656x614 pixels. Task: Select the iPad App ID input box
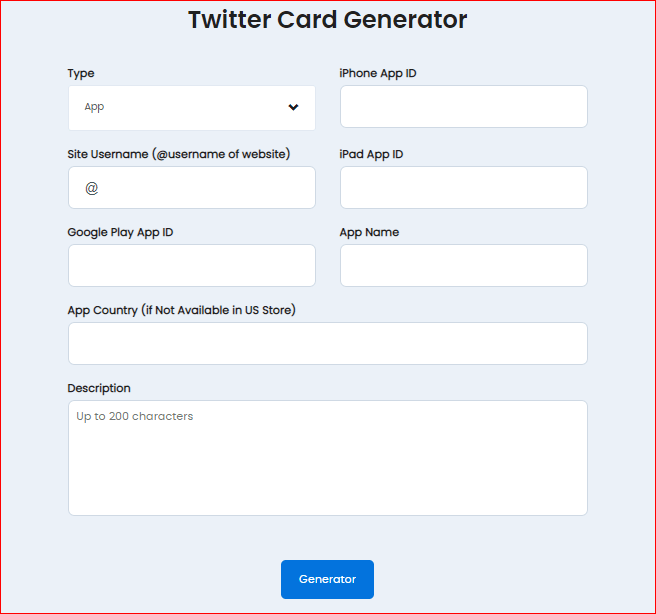coord(464,187)
